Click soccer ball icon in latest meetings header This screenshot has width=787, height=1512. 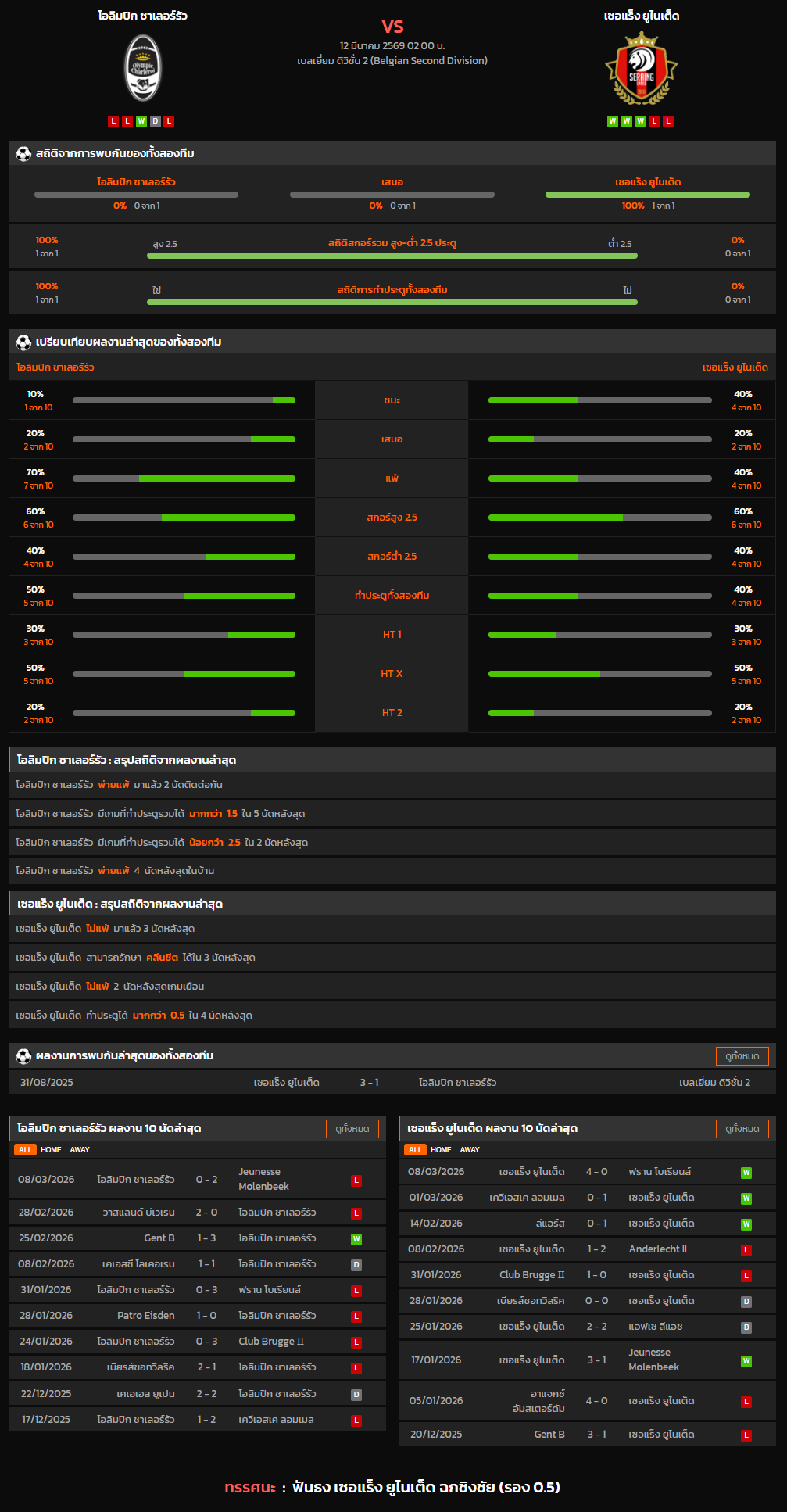coord(23,1056)
